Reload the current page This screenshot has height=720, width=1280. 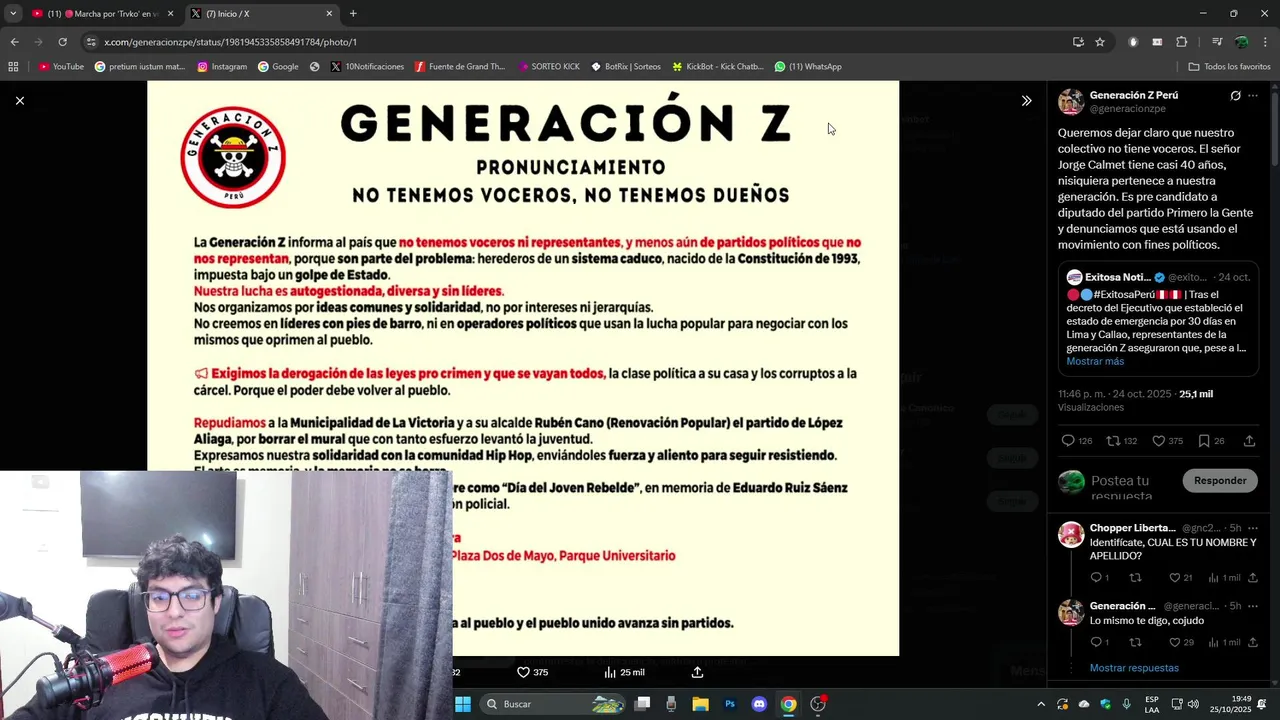pyautogui.click(x=62, y=42)
